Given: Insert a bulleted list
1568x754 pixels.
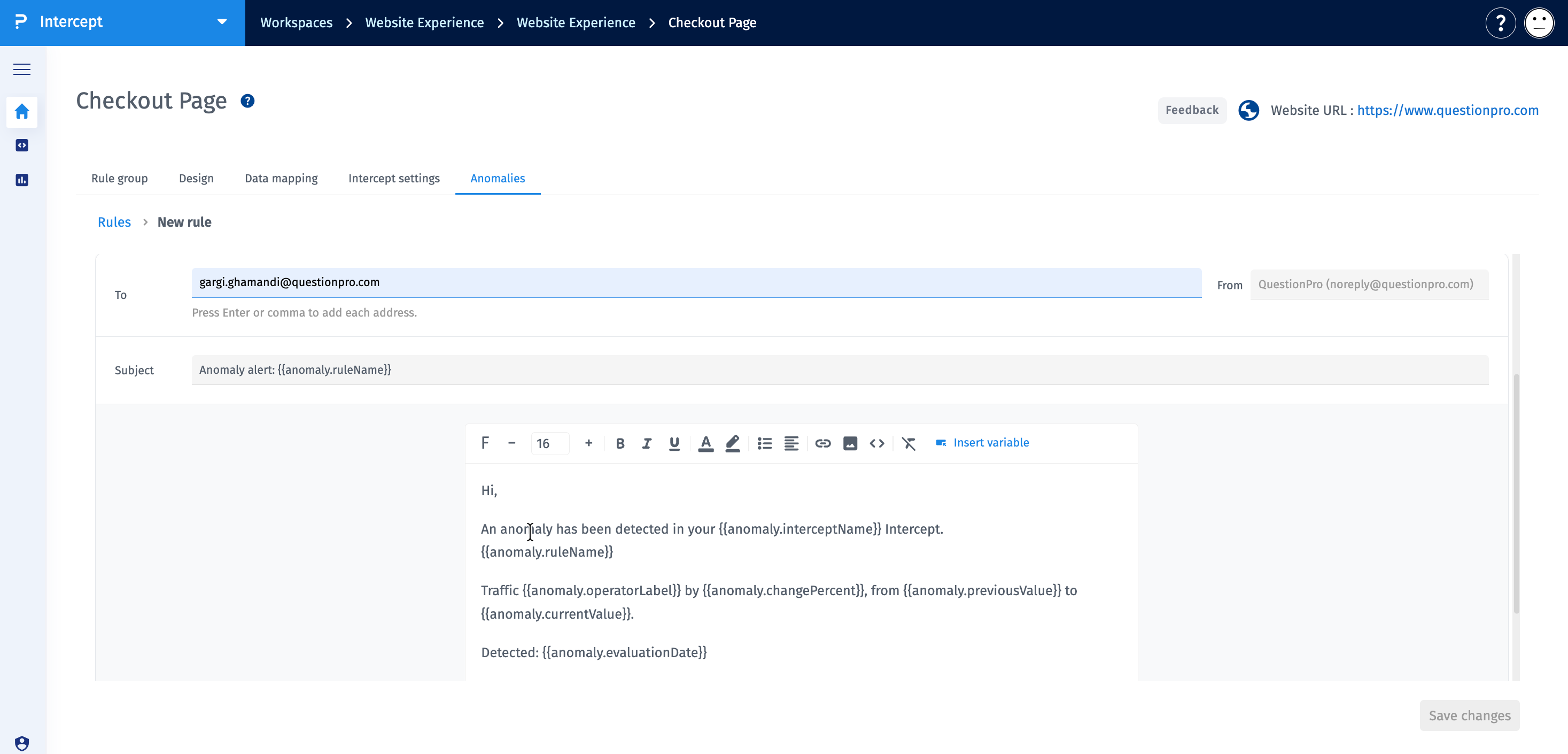Looking at the screenshot, I should [x=765, y=443].
